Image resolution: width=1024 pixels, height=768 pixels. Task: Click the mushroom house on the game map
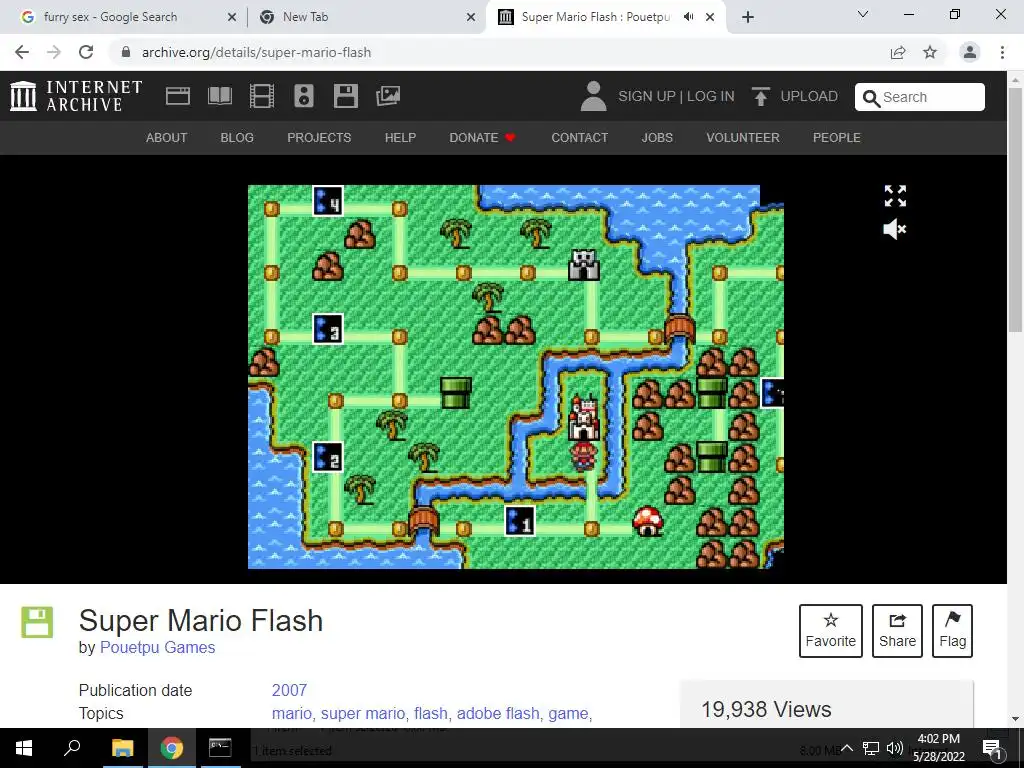(x=648, y=521)
